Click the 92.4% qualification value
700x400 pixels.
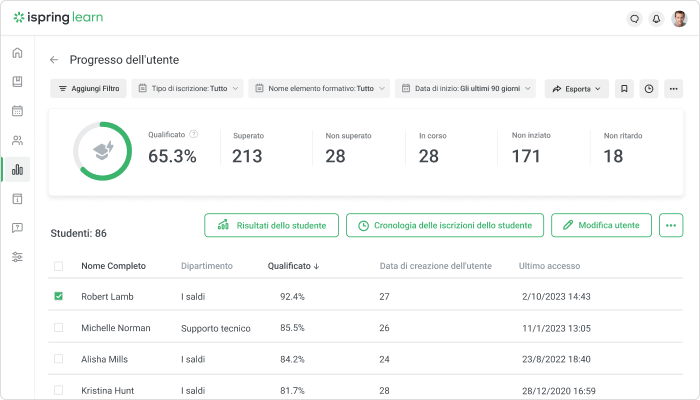292,297
